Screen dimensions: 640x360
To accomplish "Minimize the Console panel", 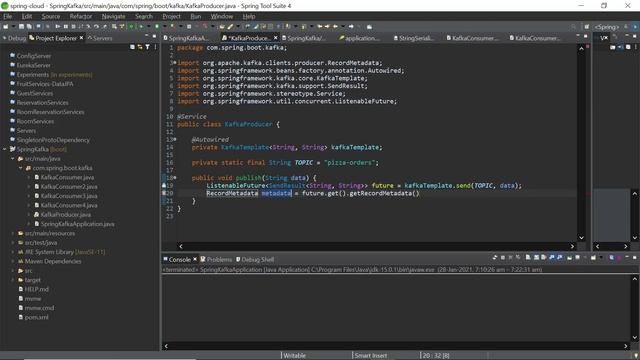I will coord(627,257).
